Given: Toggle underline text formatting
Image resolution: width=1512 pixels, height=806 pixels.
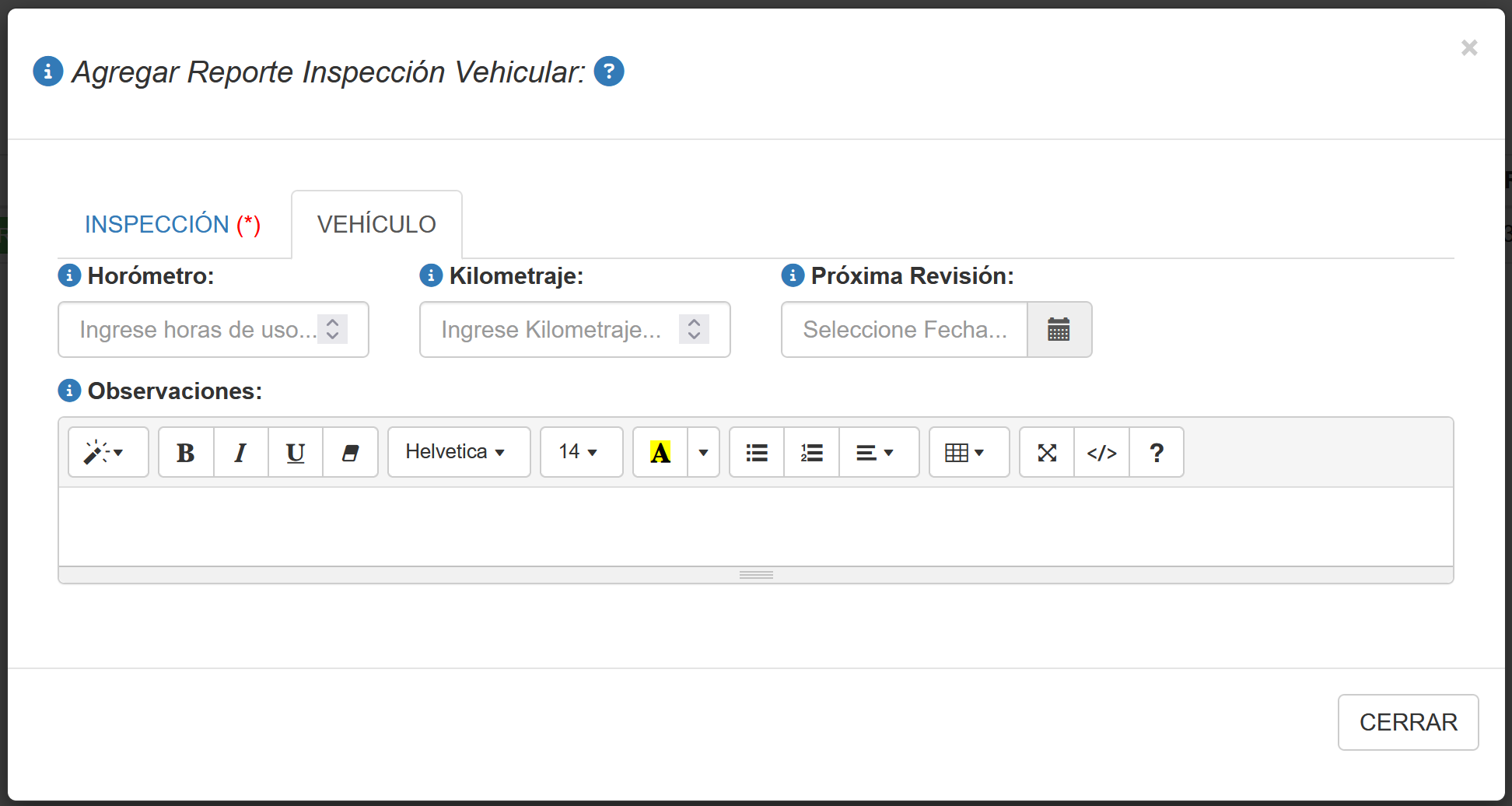Looking at the screenshot, I should coord(295,452).
